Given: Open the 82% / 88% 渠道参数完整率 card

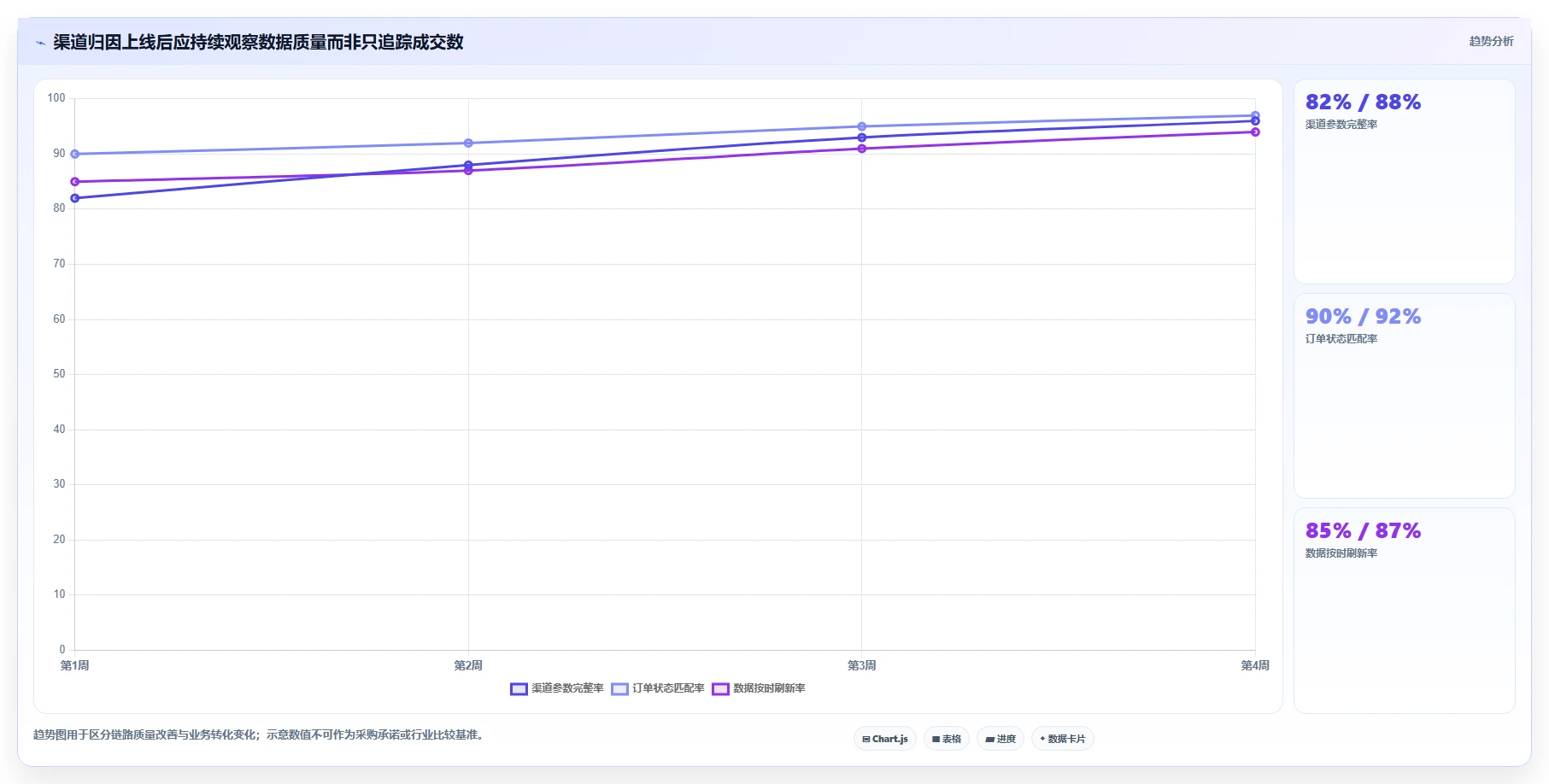Looking at the screenshot, I should [x=1405, y=182].
